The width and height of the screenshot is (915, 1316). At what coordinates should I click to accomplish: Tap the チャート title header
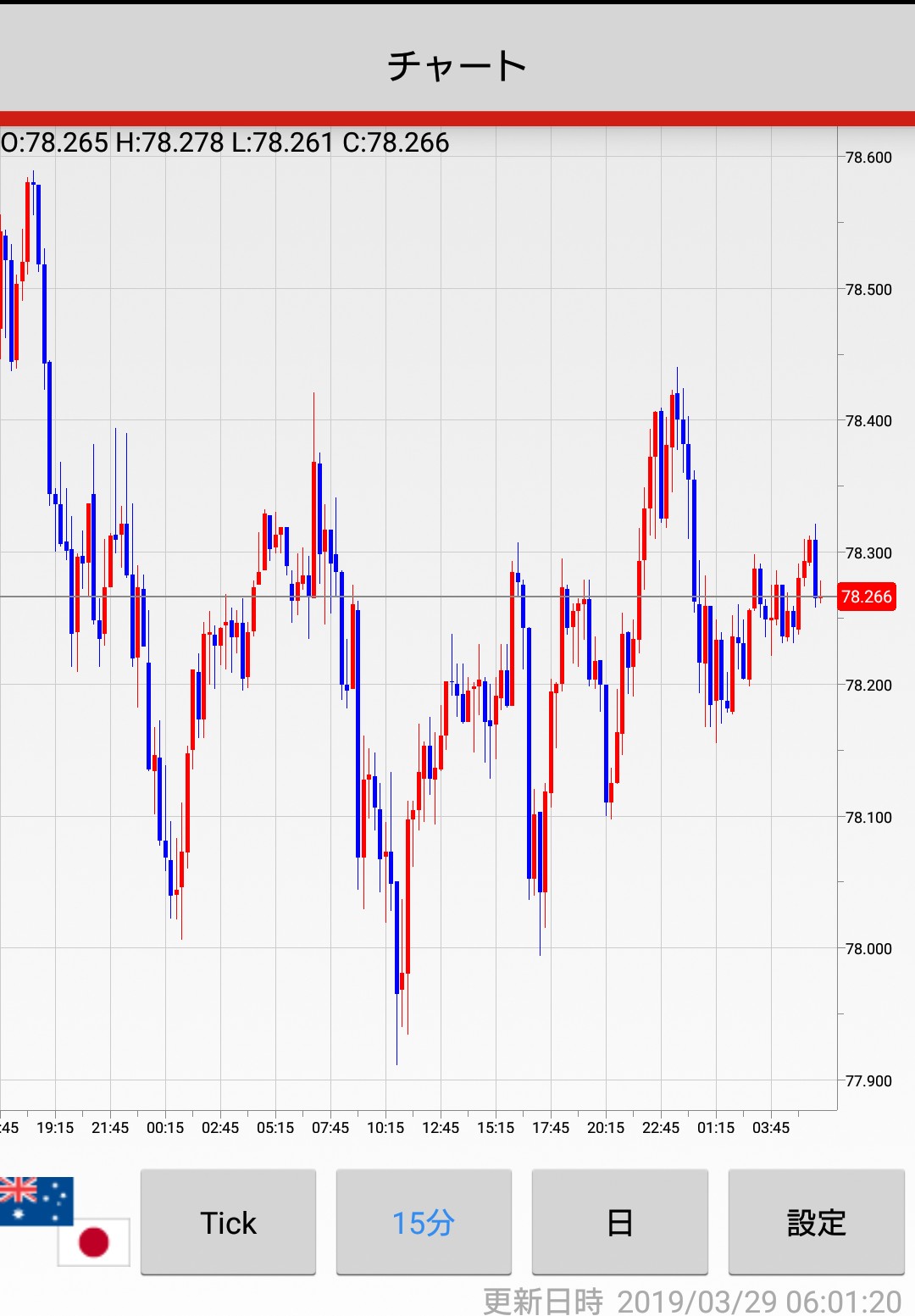tap(457, 66)
